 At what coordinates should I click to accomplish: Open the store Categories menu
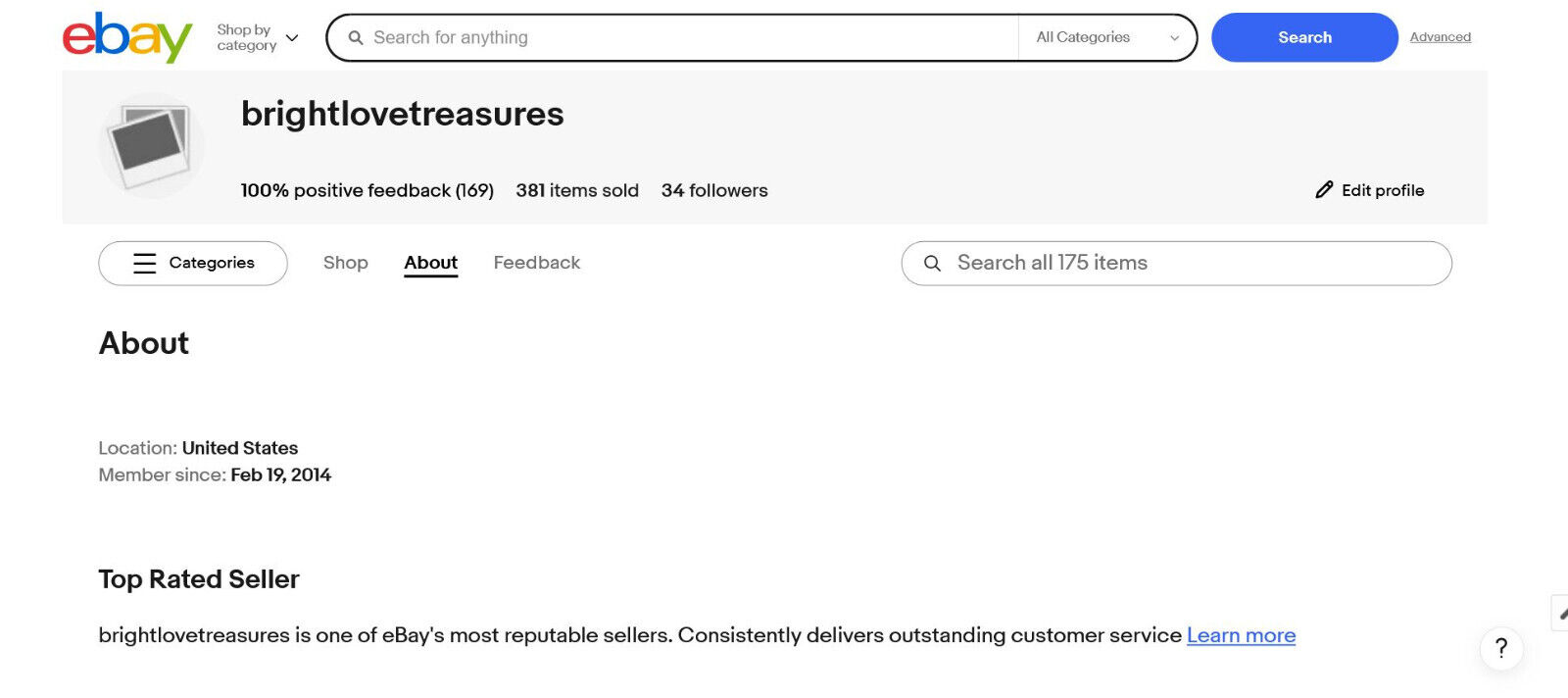(x=193, y=263)
